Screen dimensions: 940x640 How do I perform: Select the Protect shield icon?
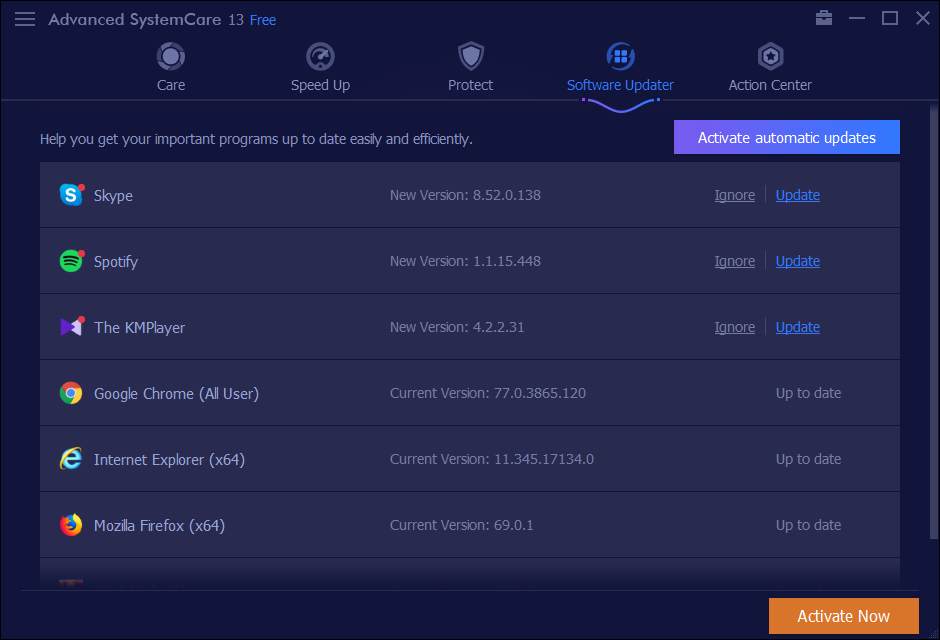click(470, 56)
